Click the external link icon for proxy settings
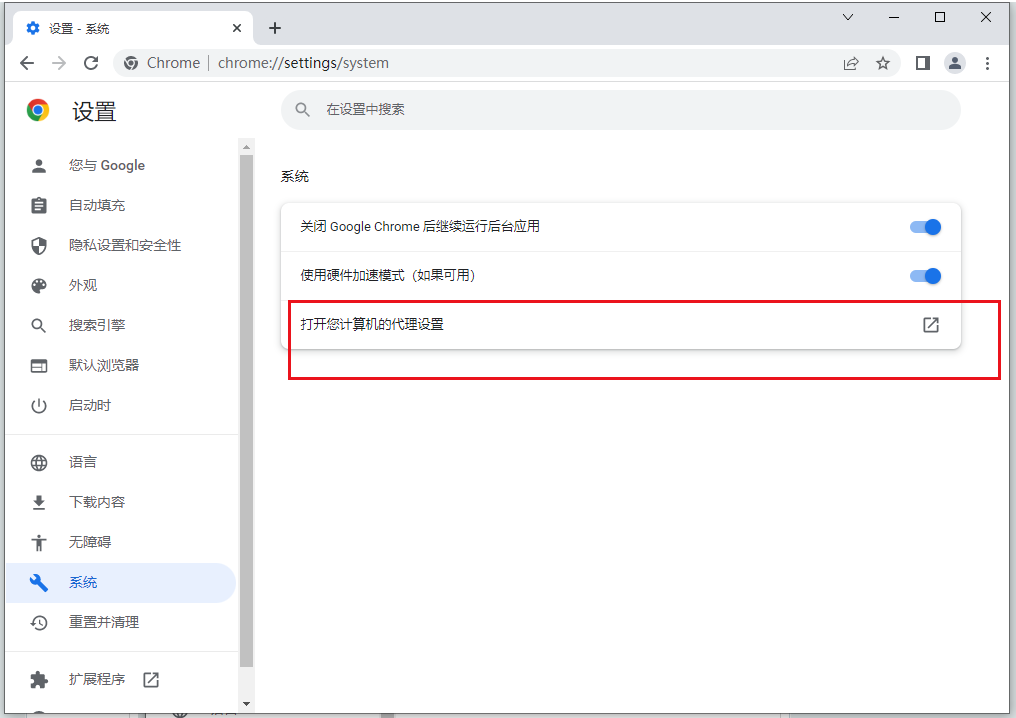Image resolution: width=1016 pixels, height=718 pixels. 930,325
